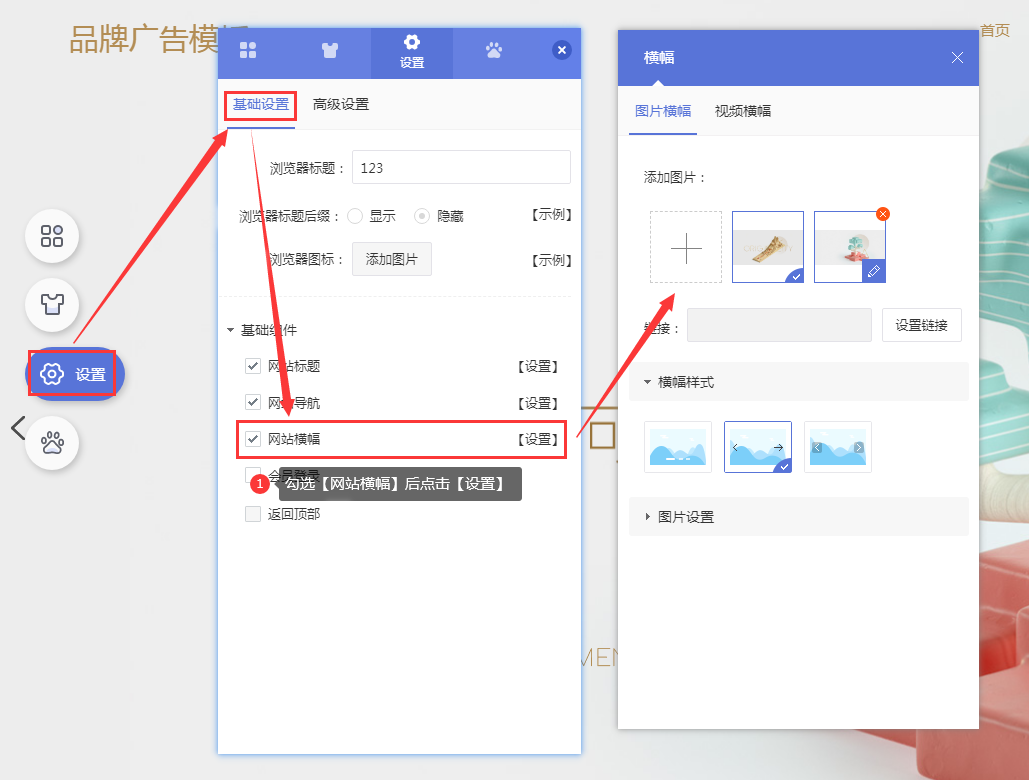Open the shirt-shaped style icon in left sidebar
Viewport: 1029px width, 780px height.
coord(52,304)
